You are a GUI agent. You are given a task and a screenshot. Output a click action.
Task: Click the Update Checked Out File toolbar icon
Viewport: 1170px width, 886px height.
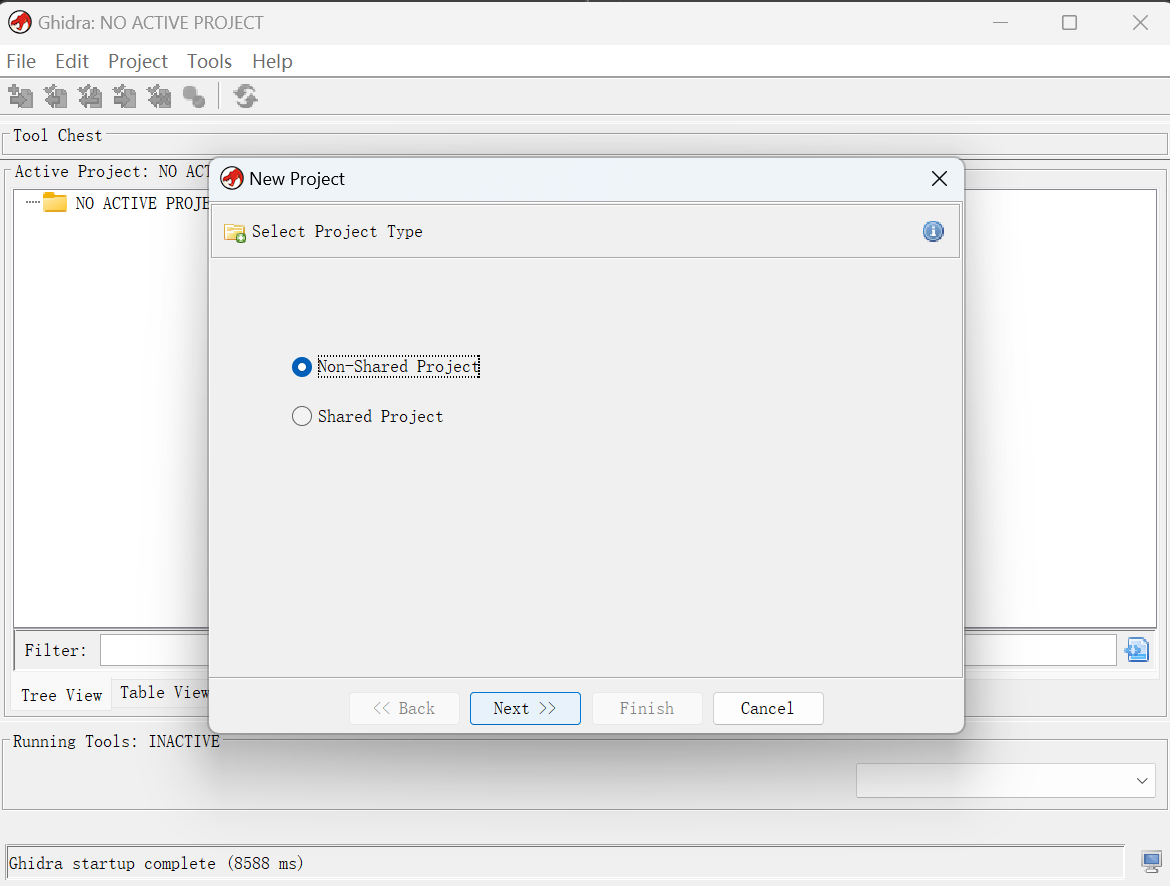pos(90,96)
